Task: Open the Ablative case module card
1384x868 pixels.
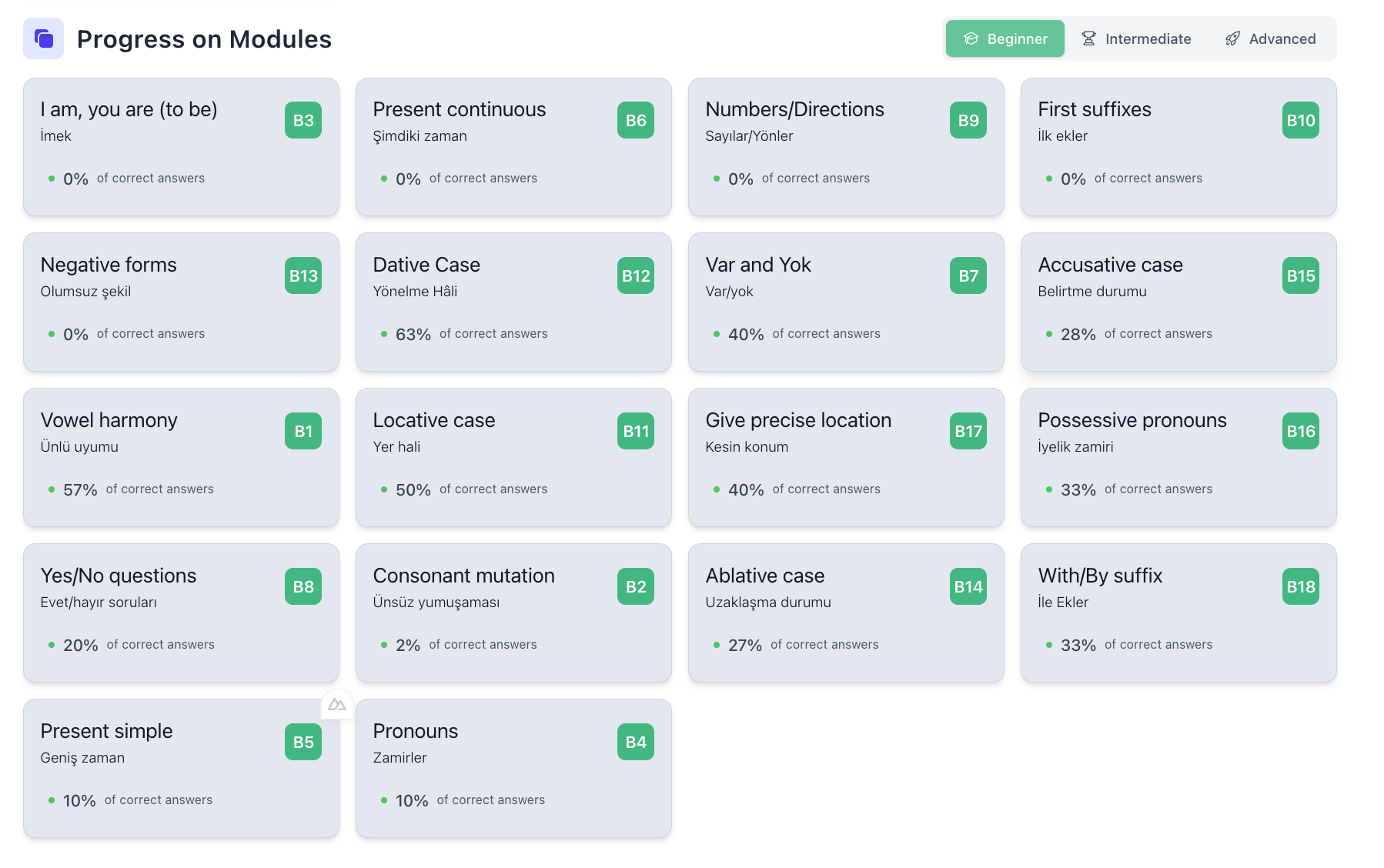Action: (846, 612)
